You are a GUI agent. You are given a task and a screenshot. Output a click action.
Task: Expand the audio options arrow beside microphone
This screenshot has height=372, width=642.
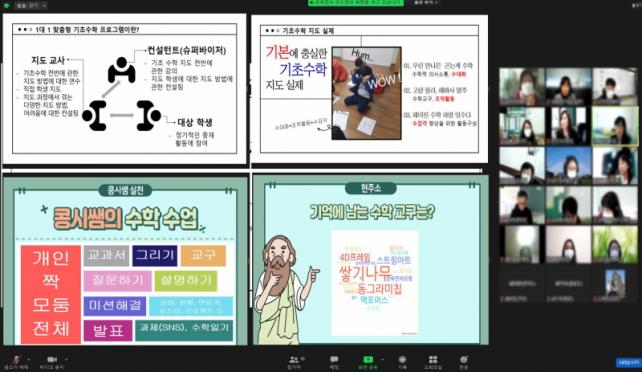29,359
